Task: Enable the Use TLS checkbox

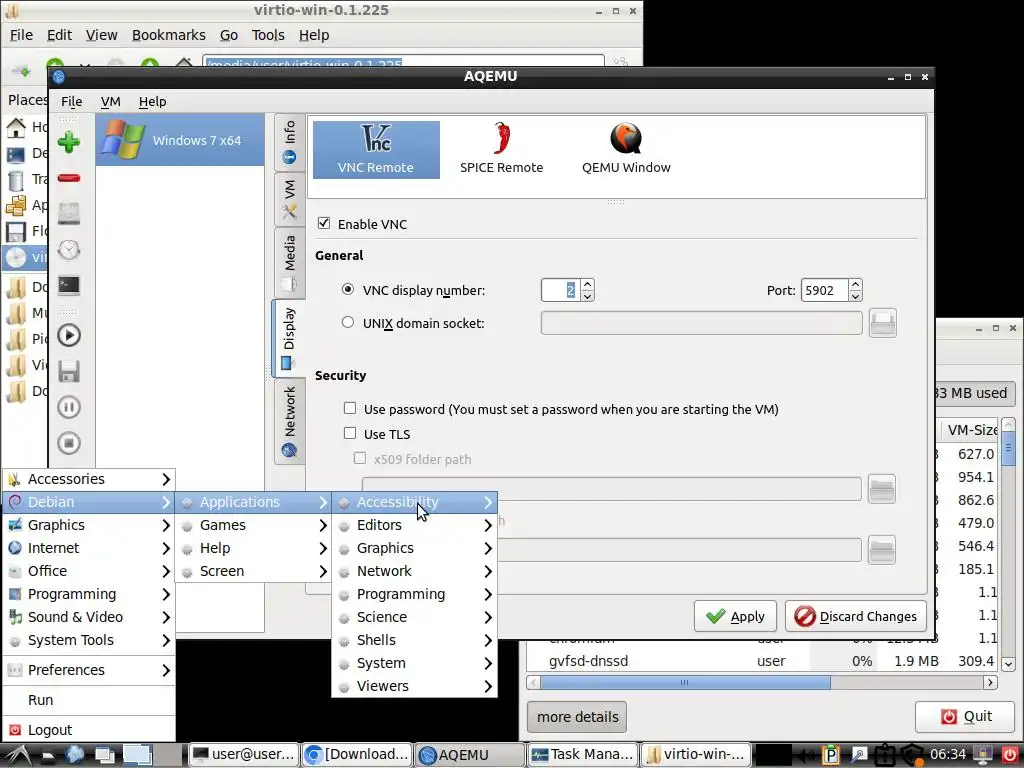Action: point(350,433)
